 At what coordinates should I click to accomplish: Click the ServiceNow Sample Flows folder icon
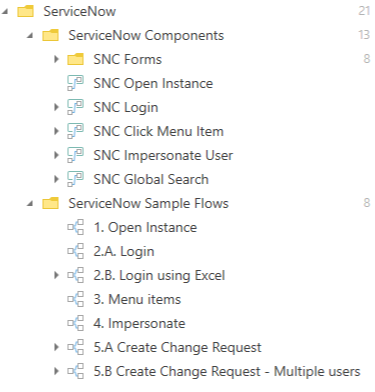tap(51, 203)
